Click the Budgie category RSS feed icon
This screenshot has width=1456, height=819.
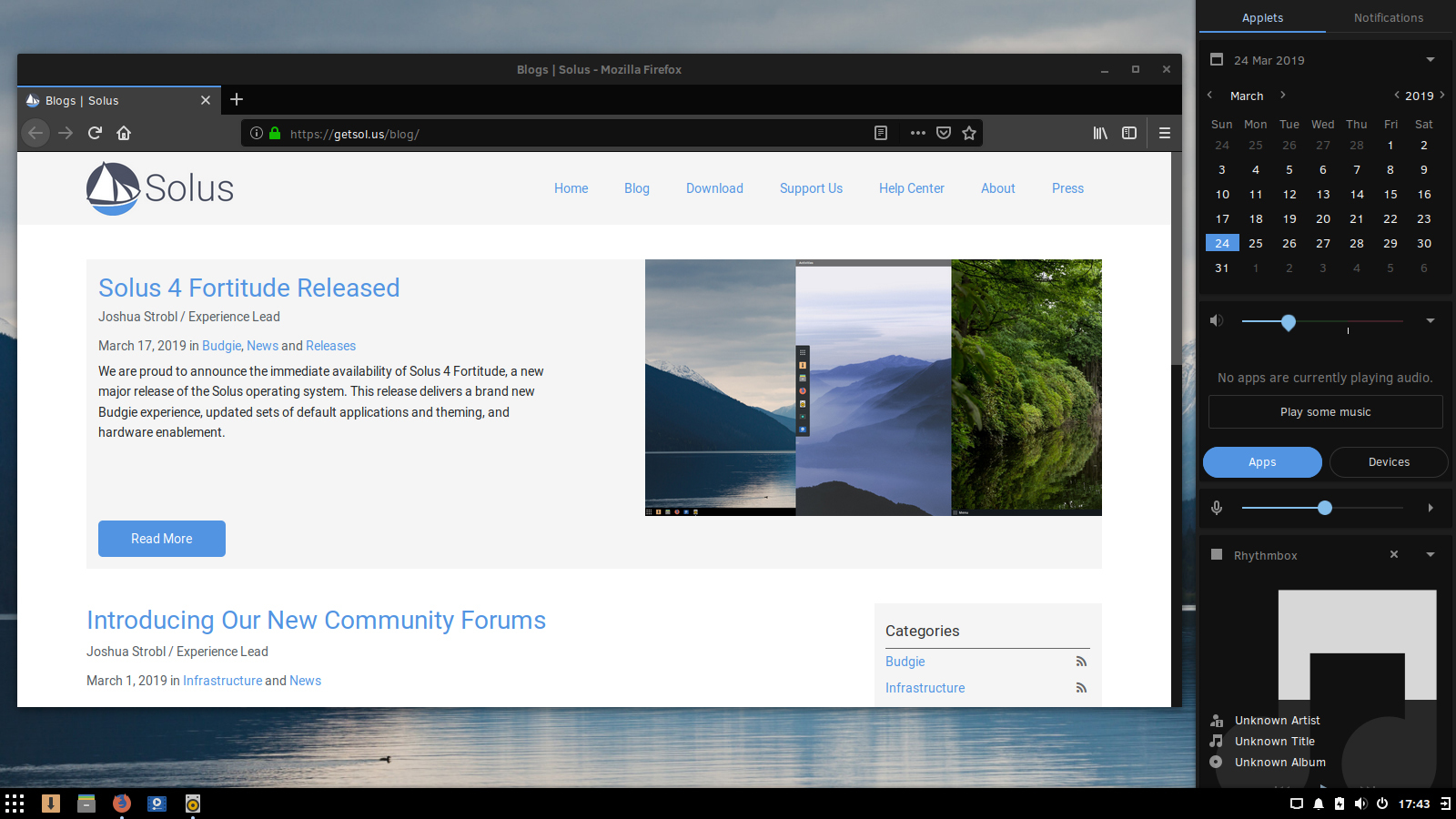(1081, 662)
